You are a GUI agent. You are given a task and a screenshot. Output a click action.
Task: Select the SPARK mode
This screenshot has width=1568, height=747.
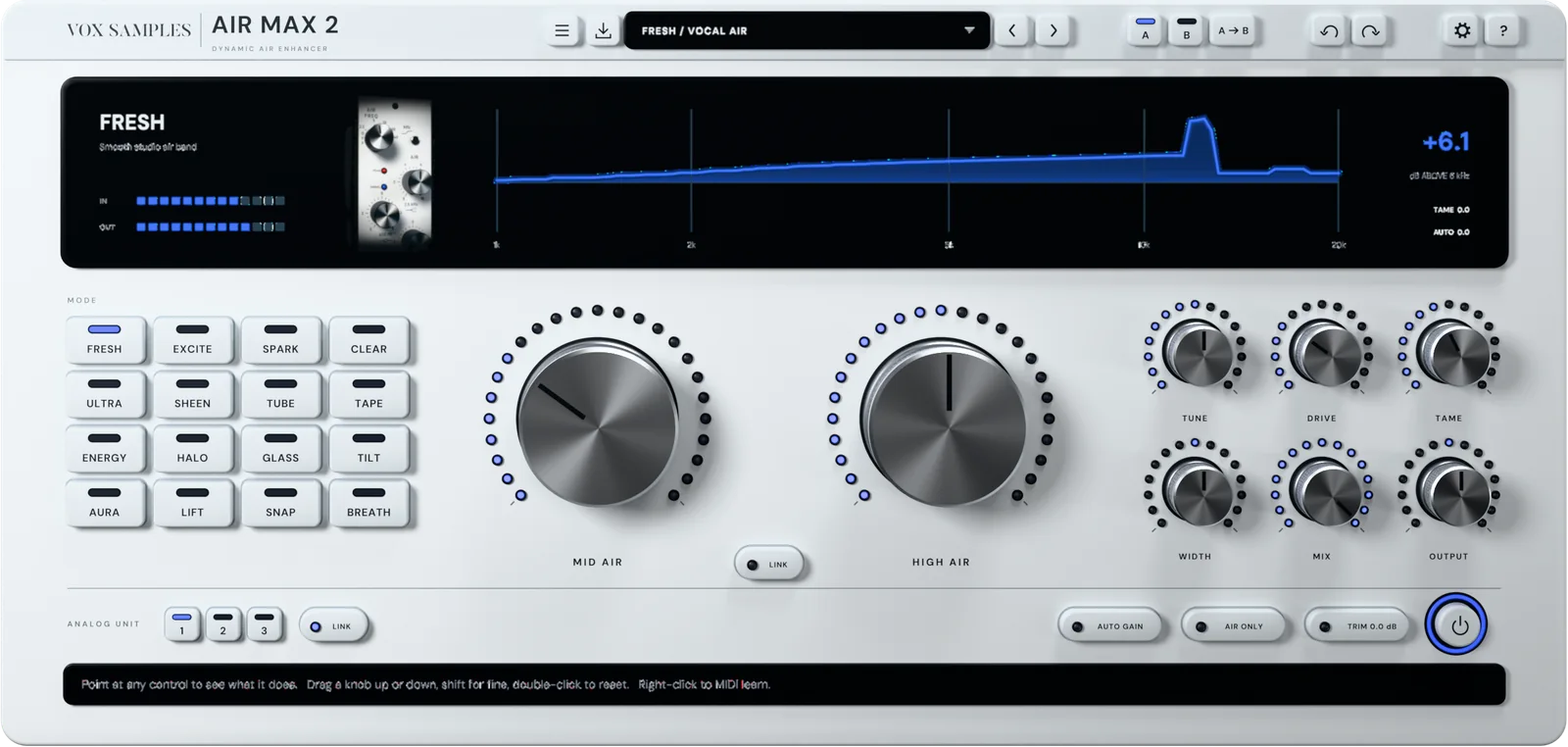(281, 339)
